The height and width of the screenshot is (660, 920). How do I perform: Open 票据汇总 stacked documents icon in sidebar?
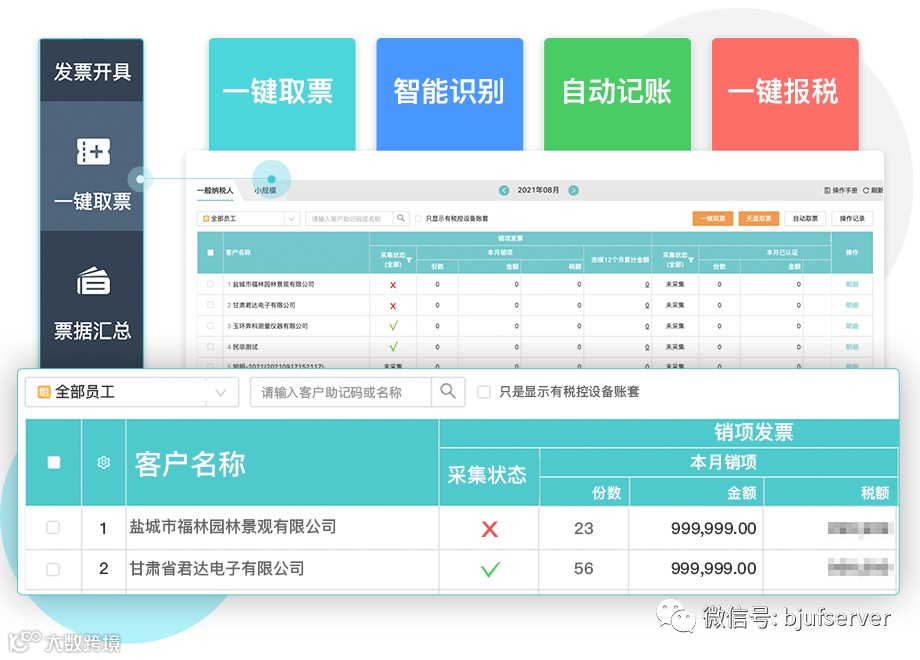click(93, 280)
